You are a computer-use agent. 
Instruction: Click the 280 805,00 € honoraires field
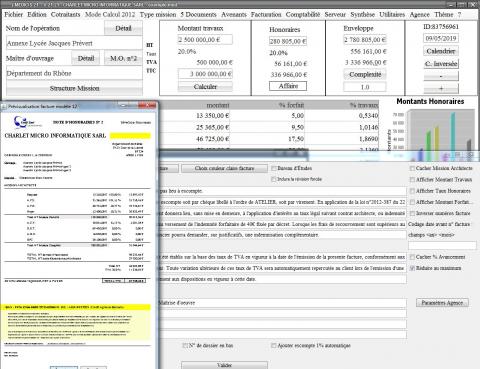point(288,41)
